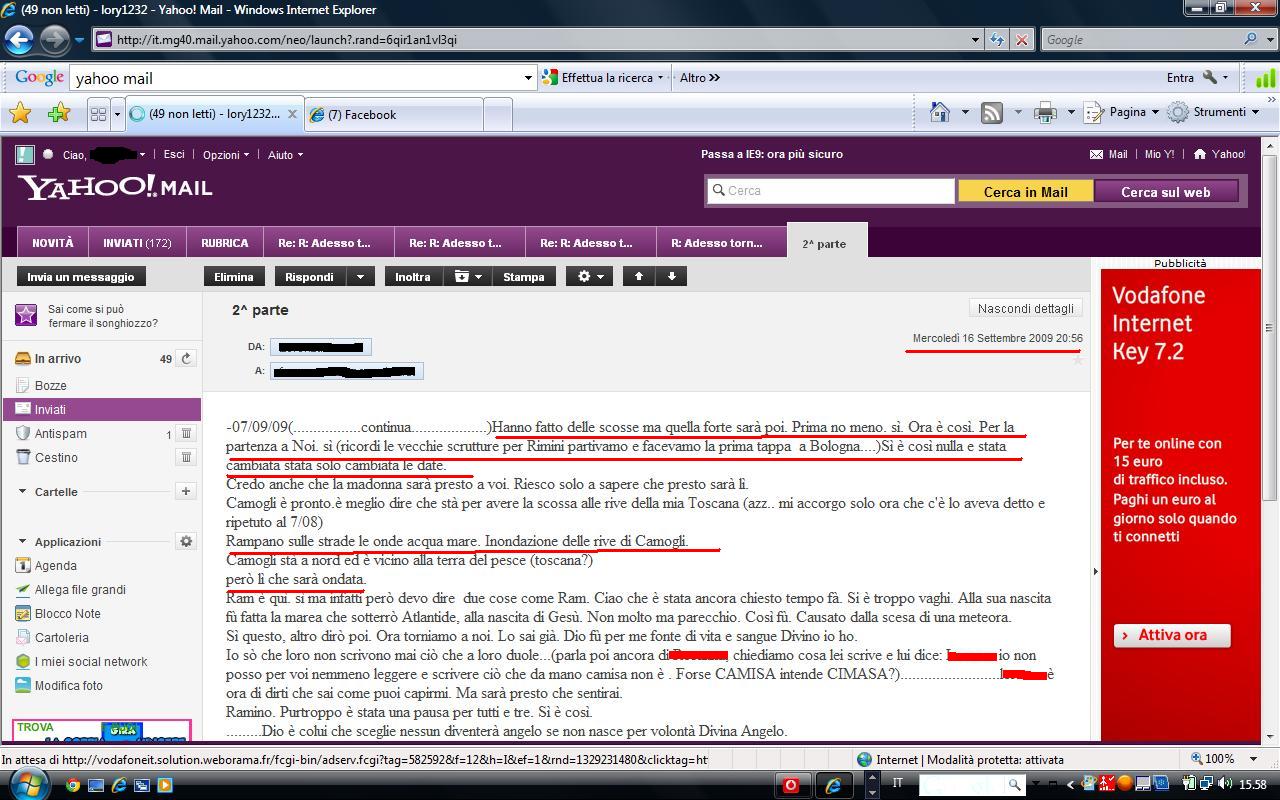Open the message actions gear menu

[x=591, y=276]
